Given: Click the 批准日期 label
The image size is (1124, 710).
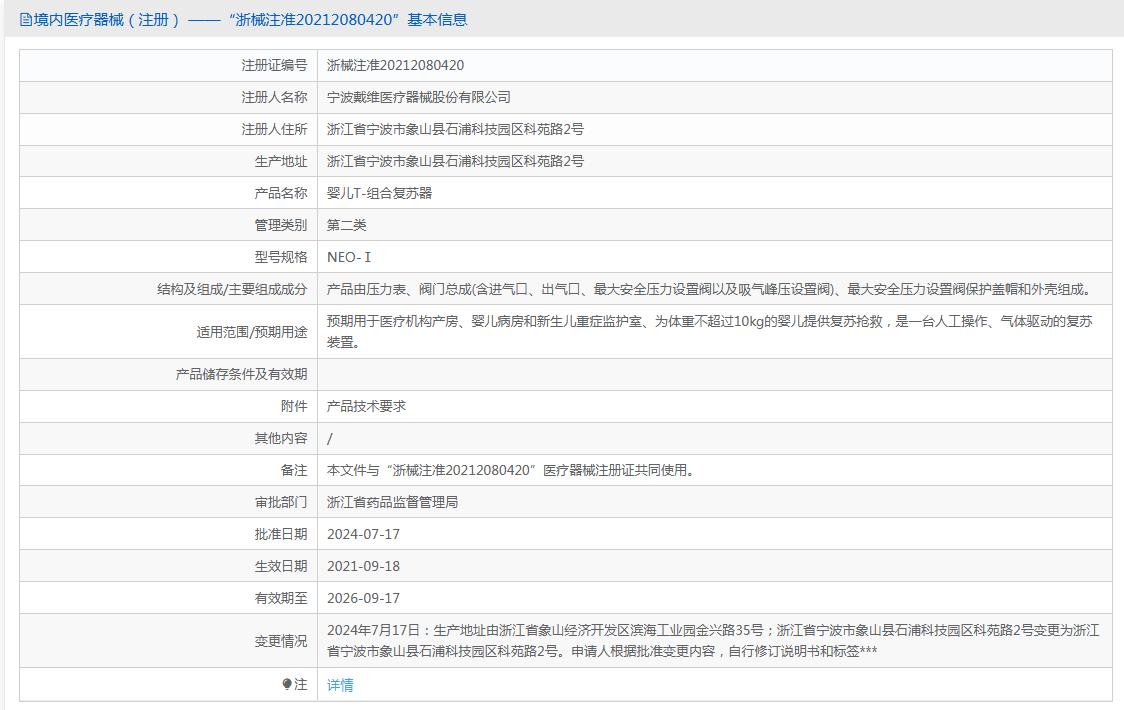Looking at the screenshot, I should 281,534.
